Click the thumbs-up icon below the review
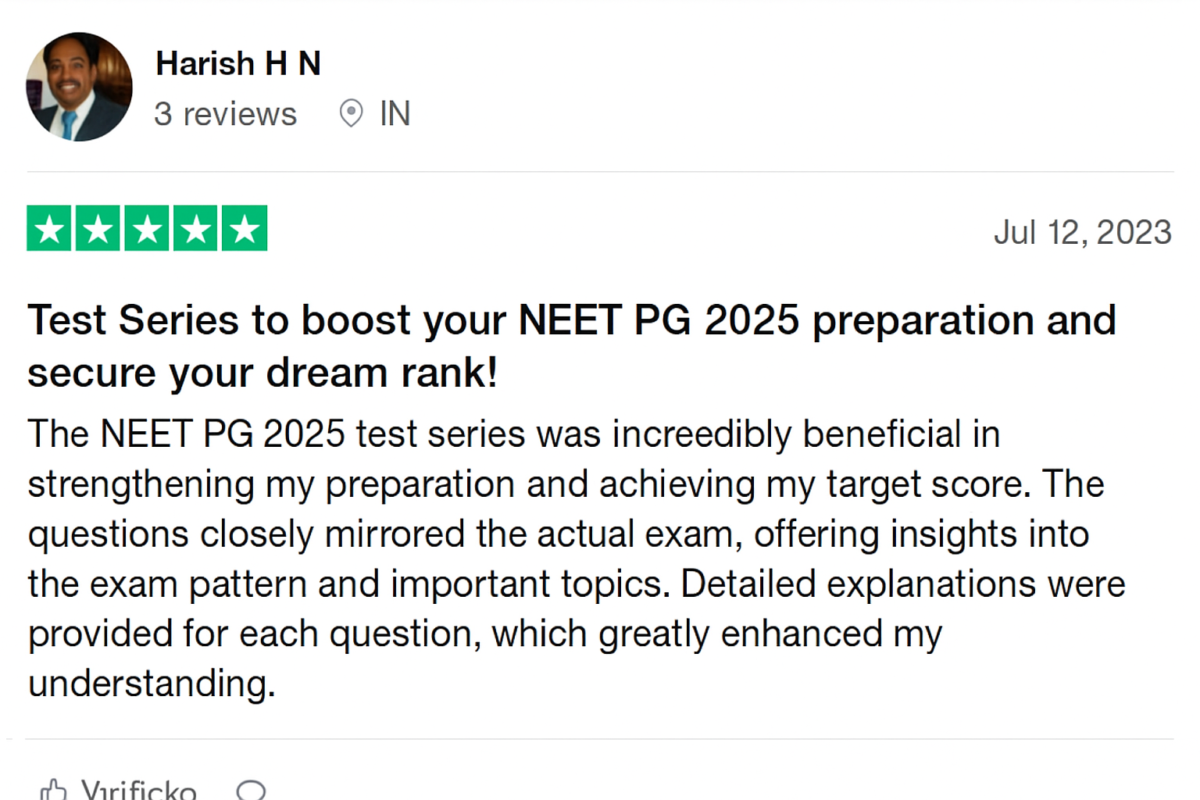The height and width of the screenshot is (800, 1200). (53, 791)
